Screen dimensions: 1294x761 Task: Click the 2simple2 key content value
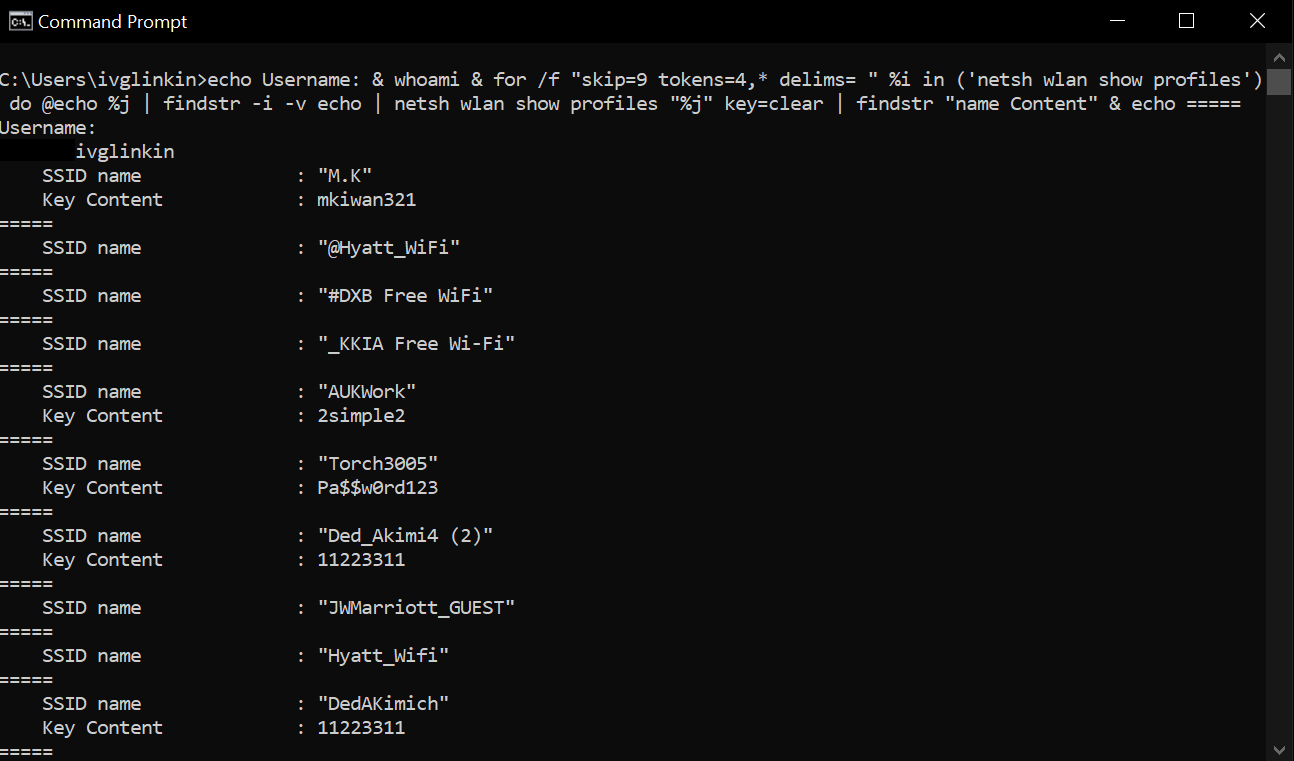(361, 416)
